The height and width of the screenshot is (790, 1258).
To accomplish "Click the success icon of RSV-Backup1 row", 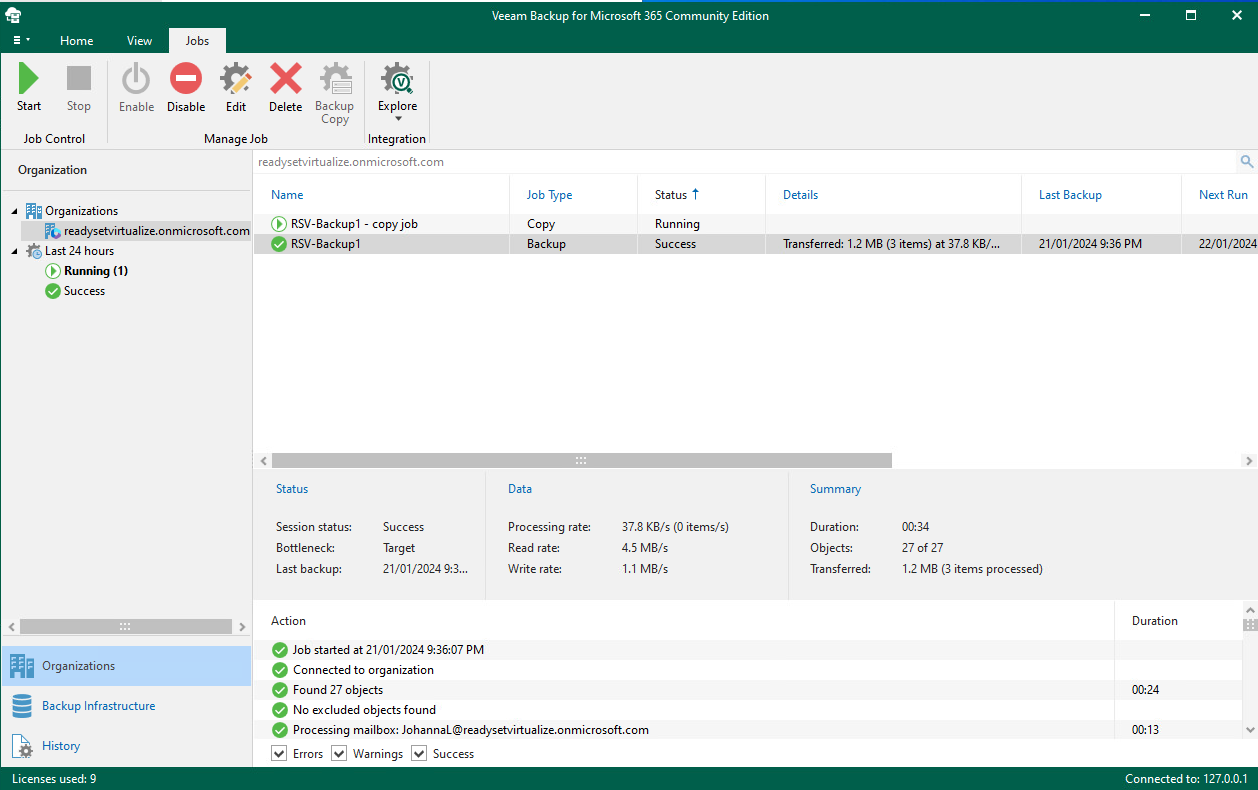I will 278,244.
